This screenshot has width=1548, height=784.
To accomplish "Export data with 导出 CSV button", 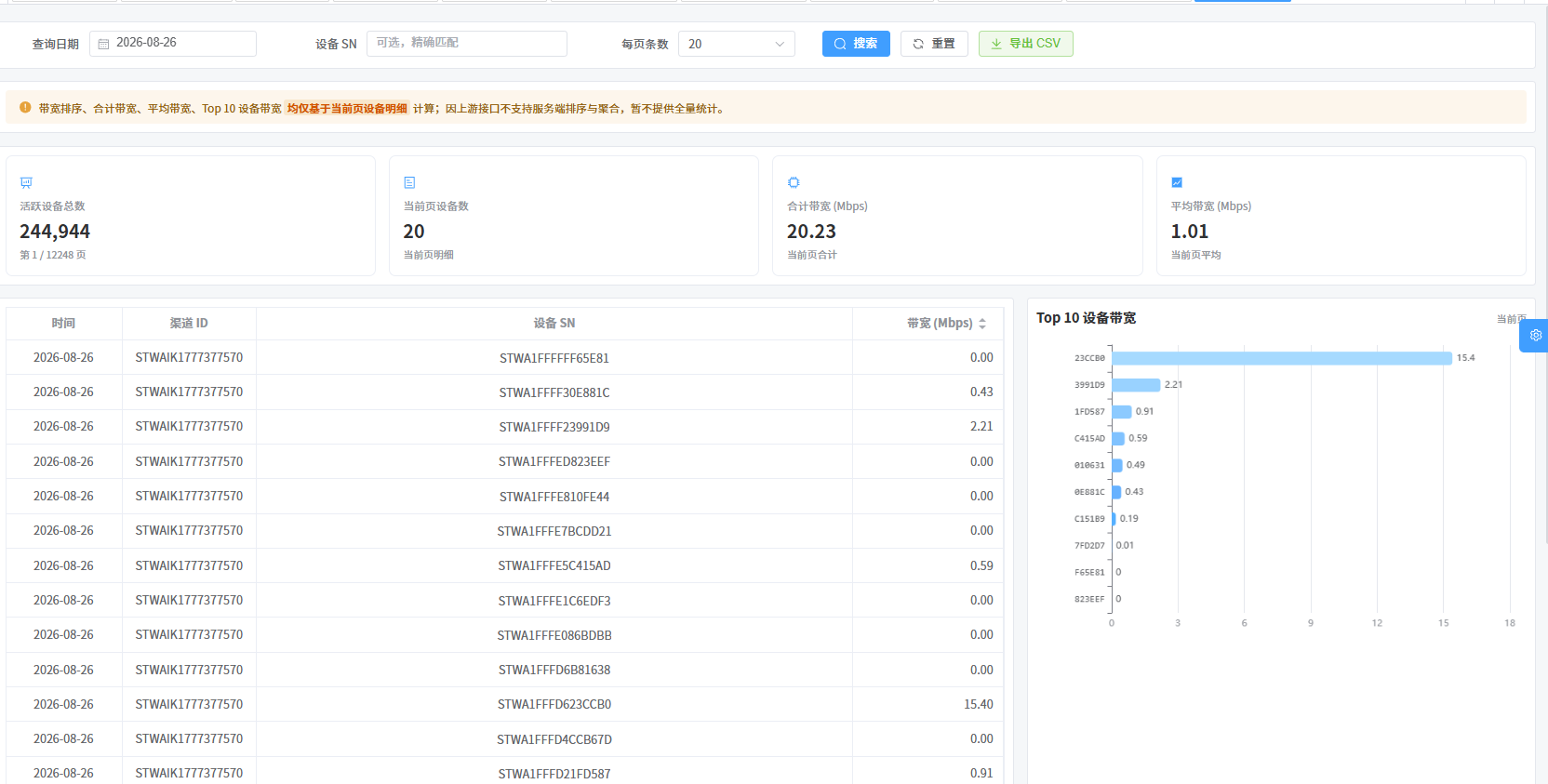I will pyautogui.click(x=1025, y=44).
